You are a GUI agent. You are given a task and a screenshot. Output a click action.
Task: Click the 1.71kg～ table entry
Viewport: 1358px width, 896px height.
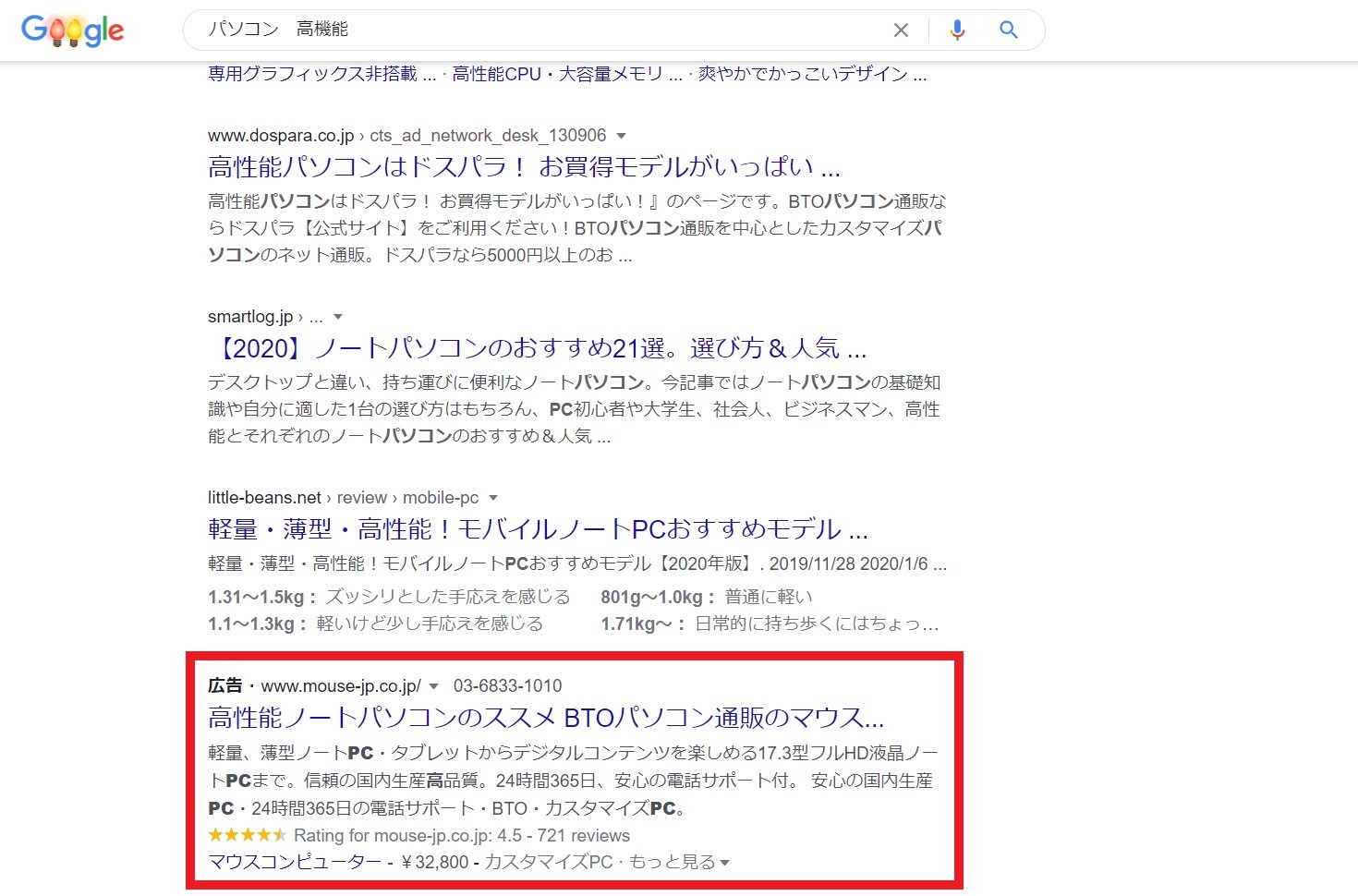pyautogui.click(x=770, y=624)
